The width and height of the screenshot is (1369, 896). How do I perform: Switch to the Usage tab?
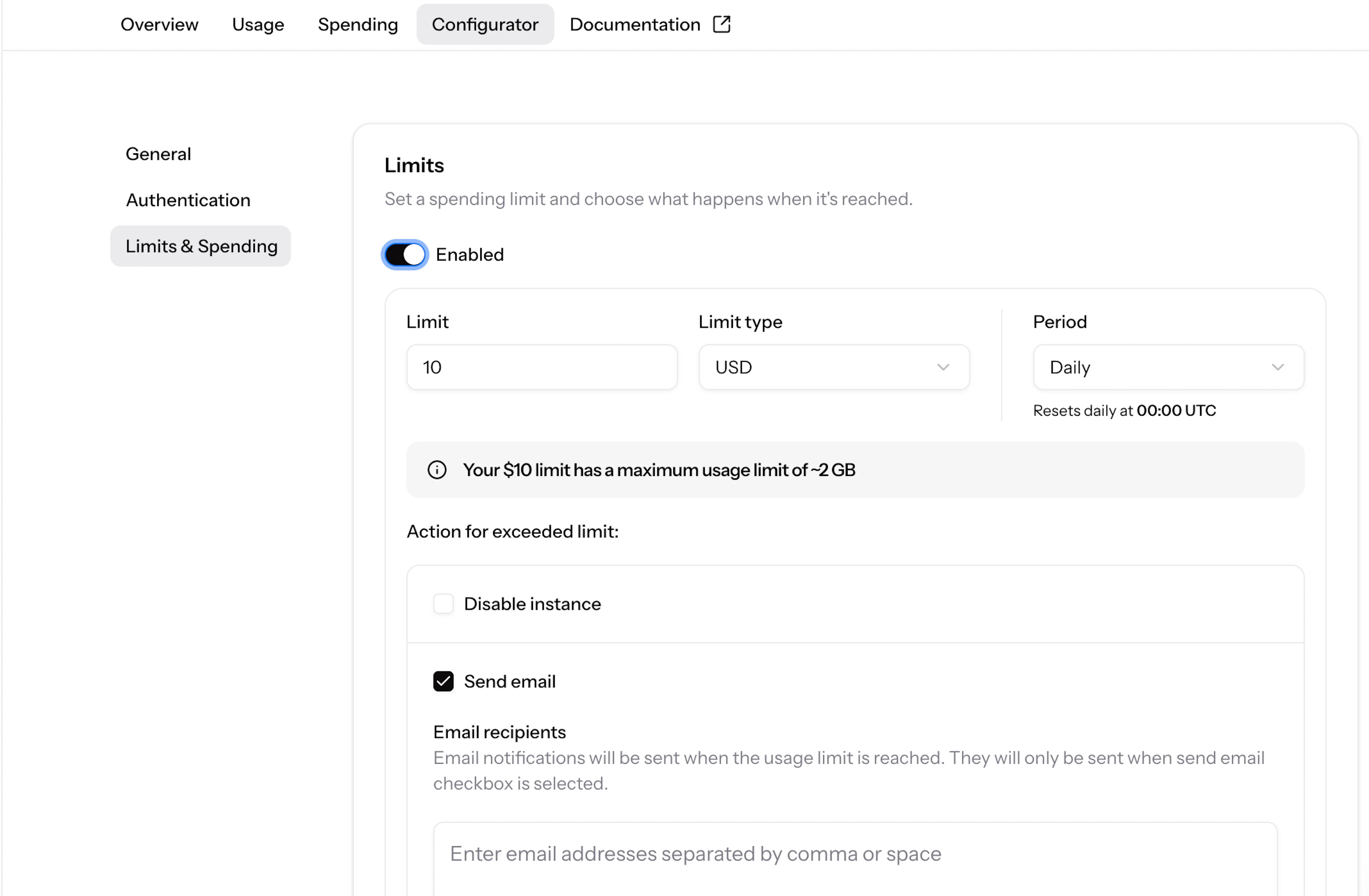coord(258,24)
